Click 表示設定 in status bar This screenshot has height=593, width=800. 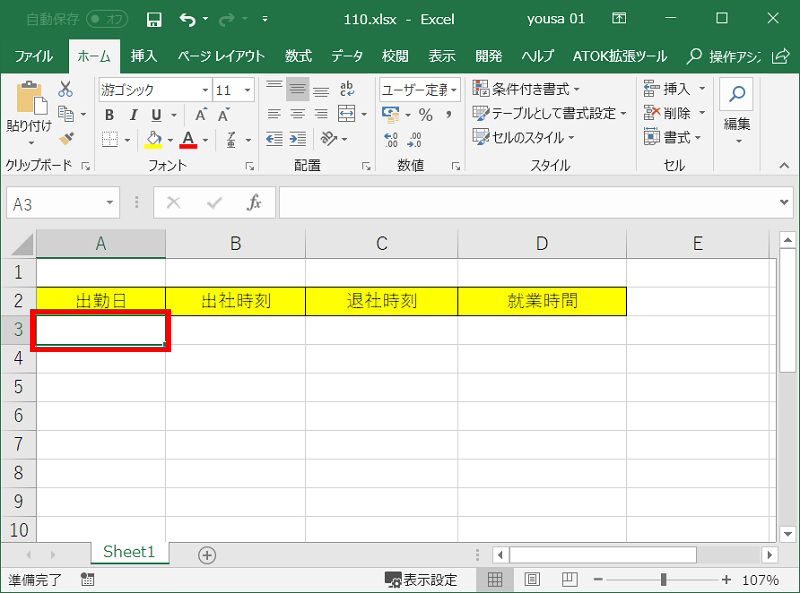point(421,580)
